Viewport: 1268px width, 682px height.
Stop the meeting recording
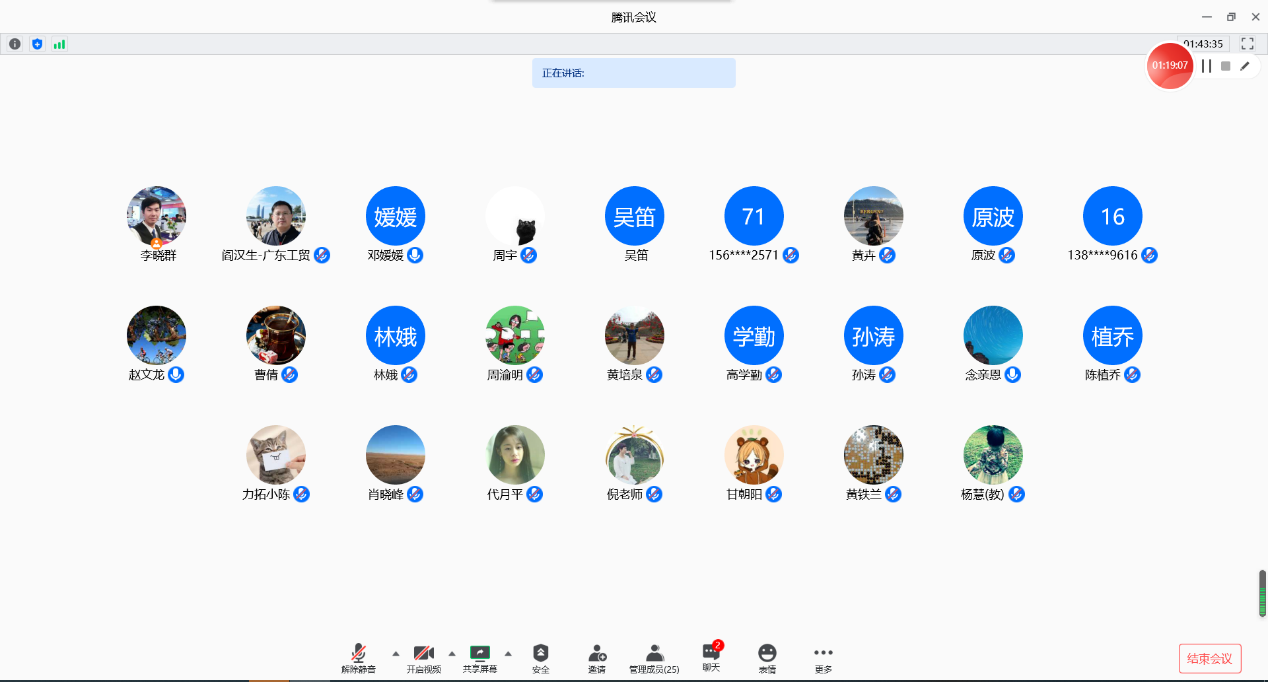(x=1225, y=66)
